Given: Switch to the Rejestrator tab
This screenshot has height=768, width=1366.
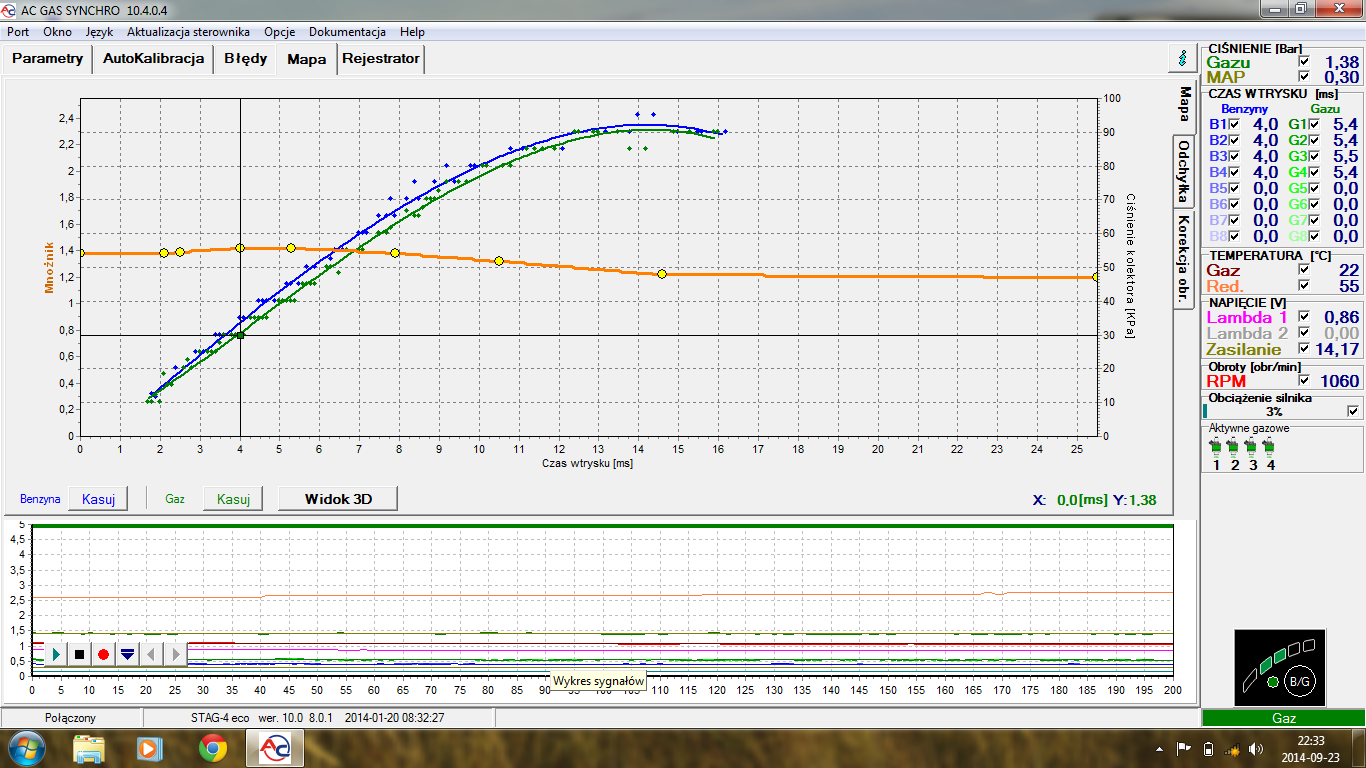Looking at the screenshot, I should tap(381, 58).
